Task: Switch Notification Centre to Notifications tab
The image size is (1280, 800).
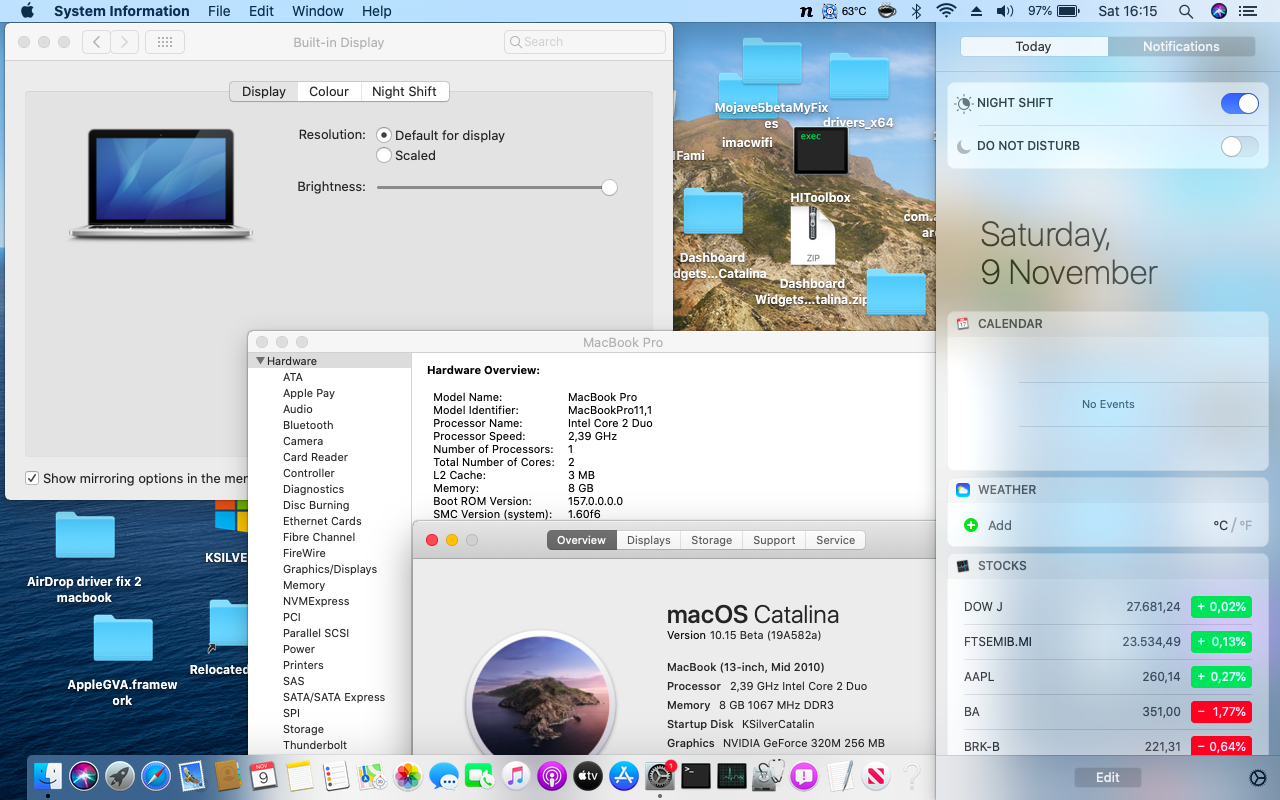Action: (x=1181, y=47)
